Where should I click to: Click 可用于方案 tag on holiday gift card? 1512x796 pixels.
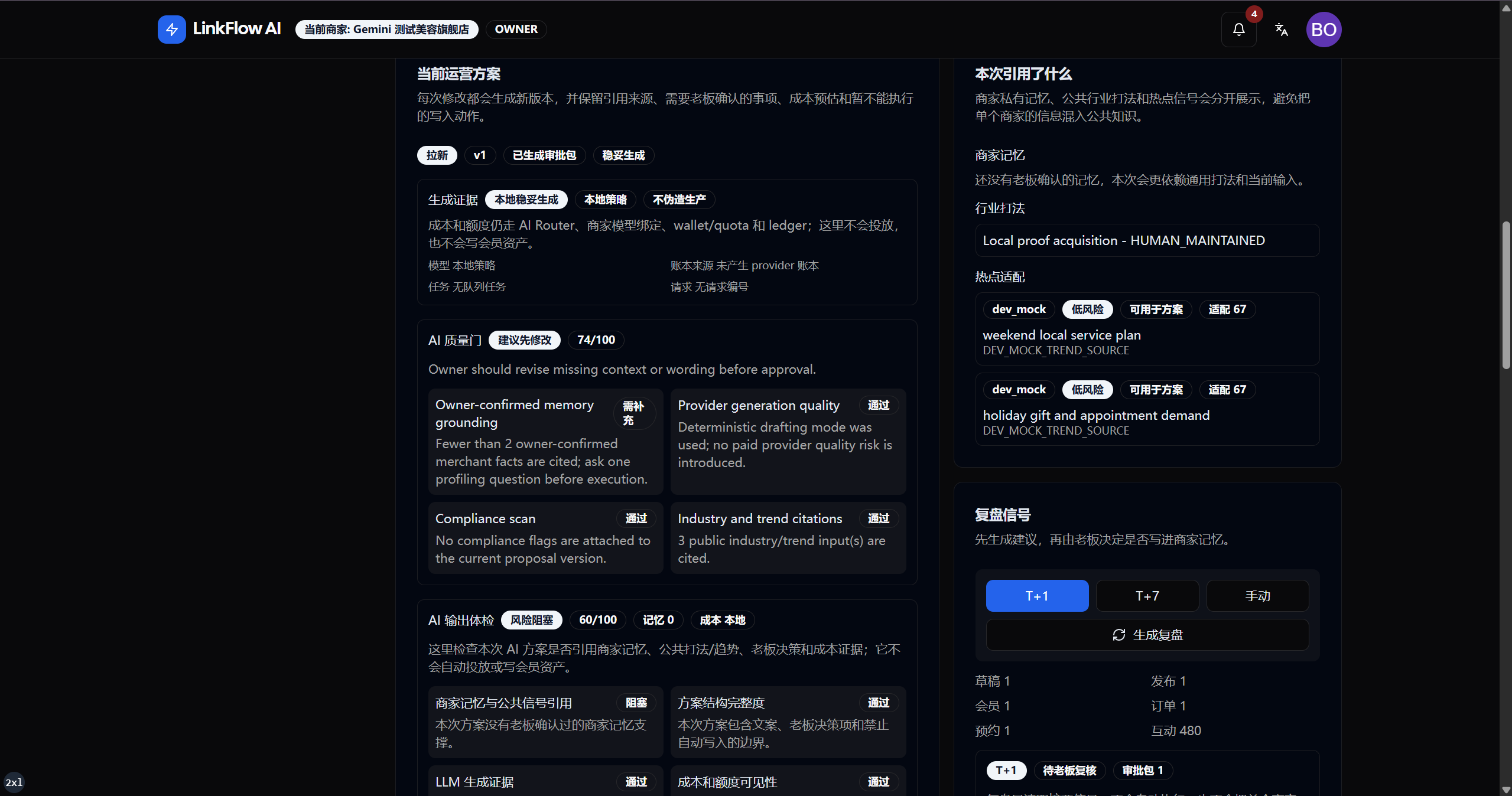point(1156,390)
